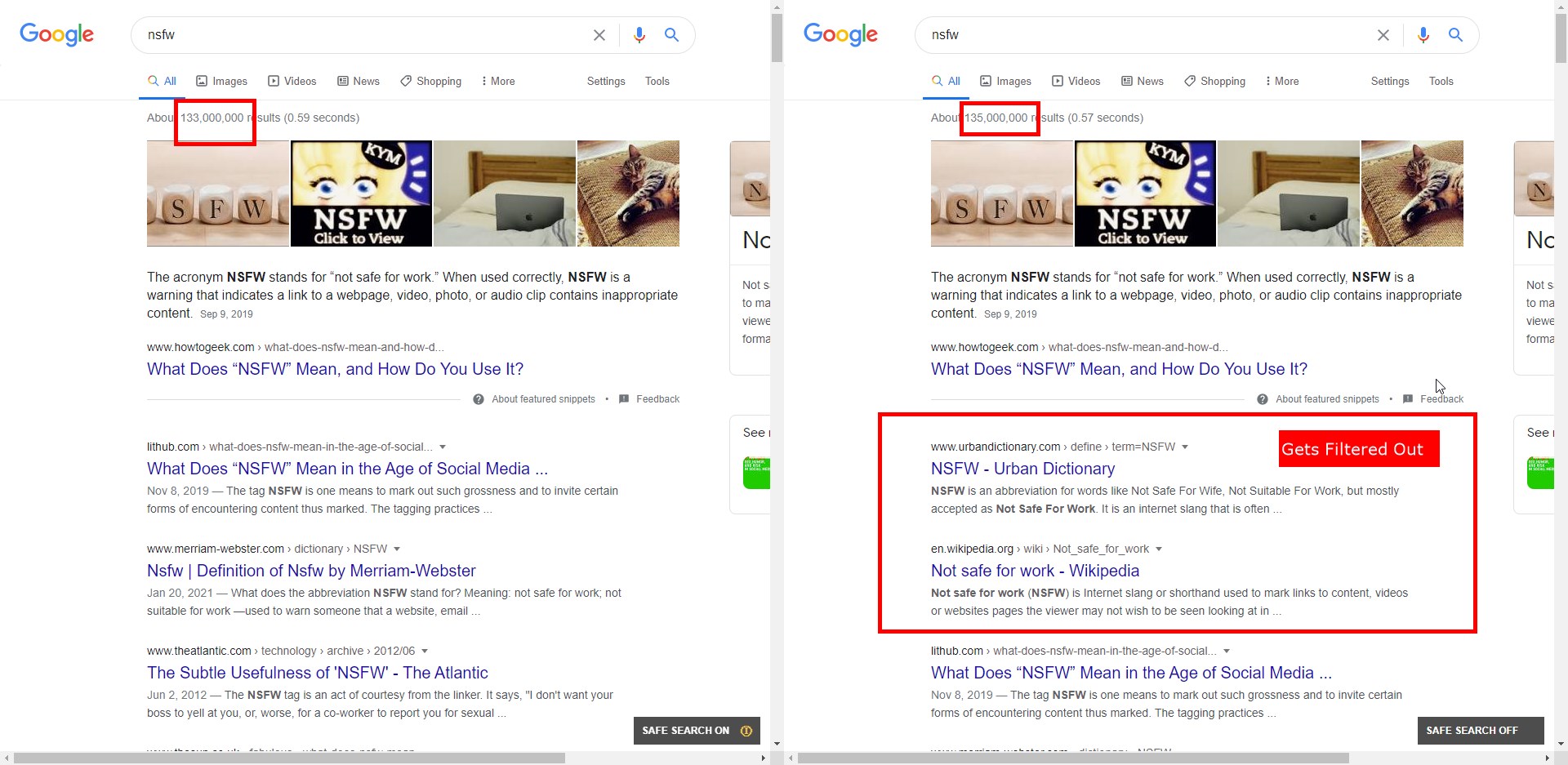Screen dimensions: 1568x765
Task: Open the News tab in right window
Action: (1143, 81)
